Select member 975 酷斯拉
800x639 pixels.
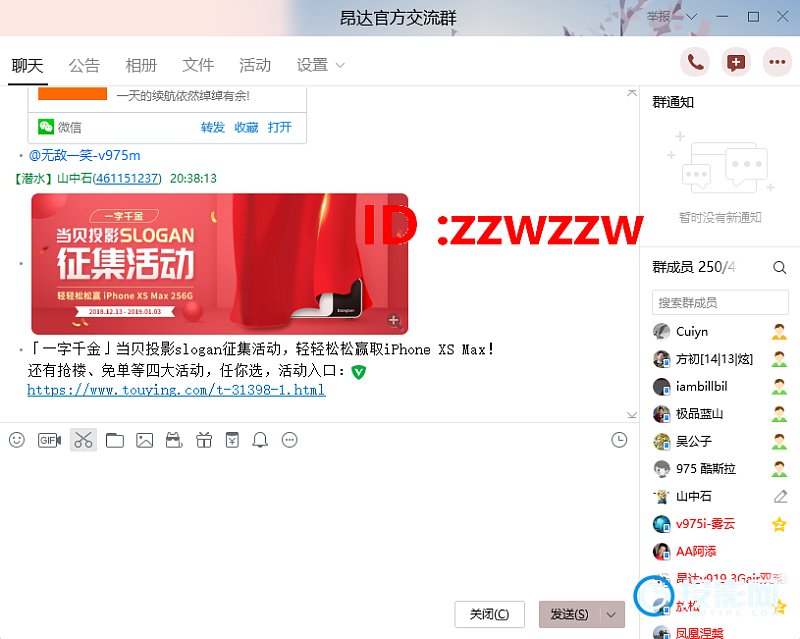pos(719,469)
